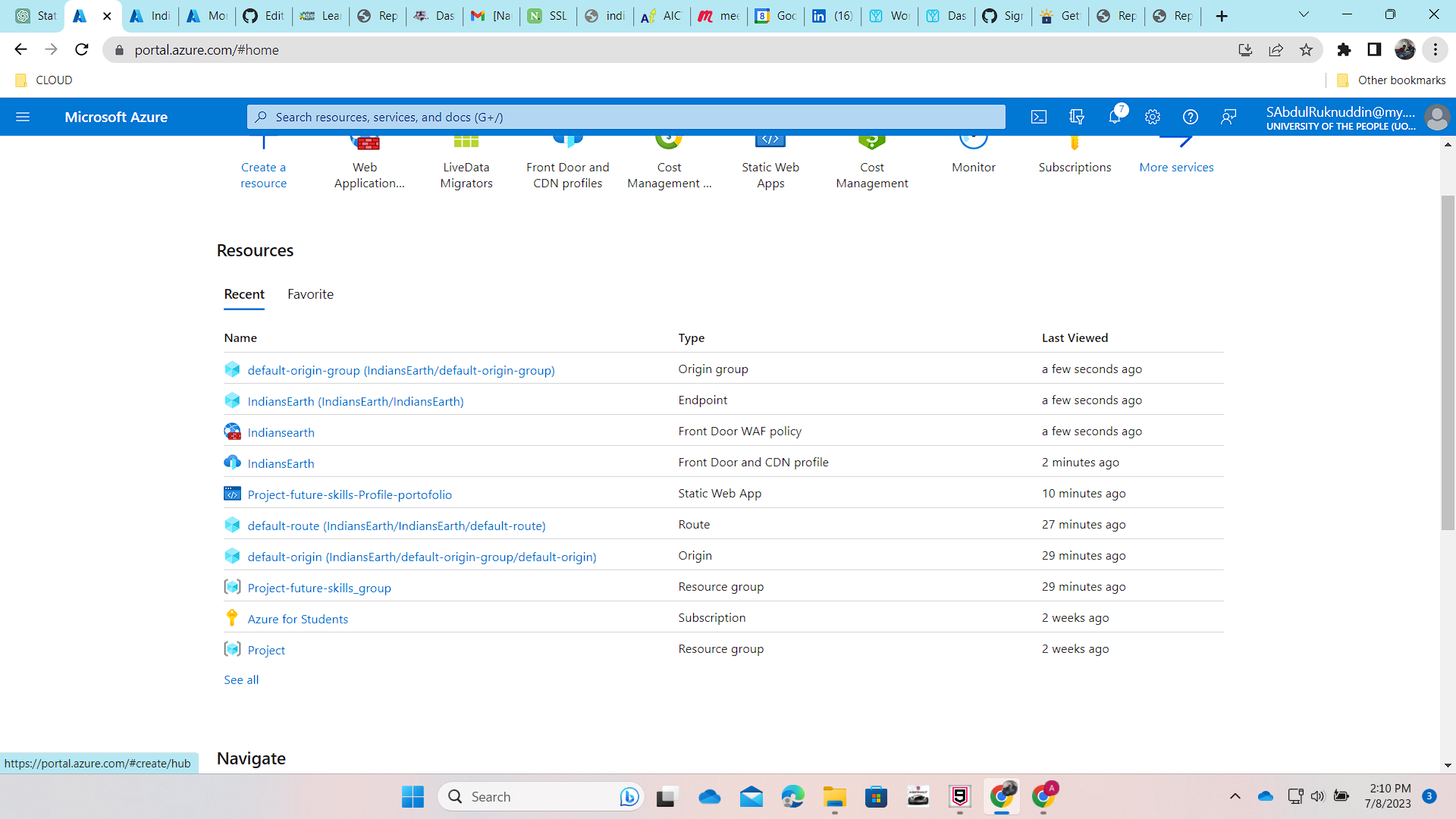
Task: Select the Create a resource icon
Action: (x=263, y=159)
